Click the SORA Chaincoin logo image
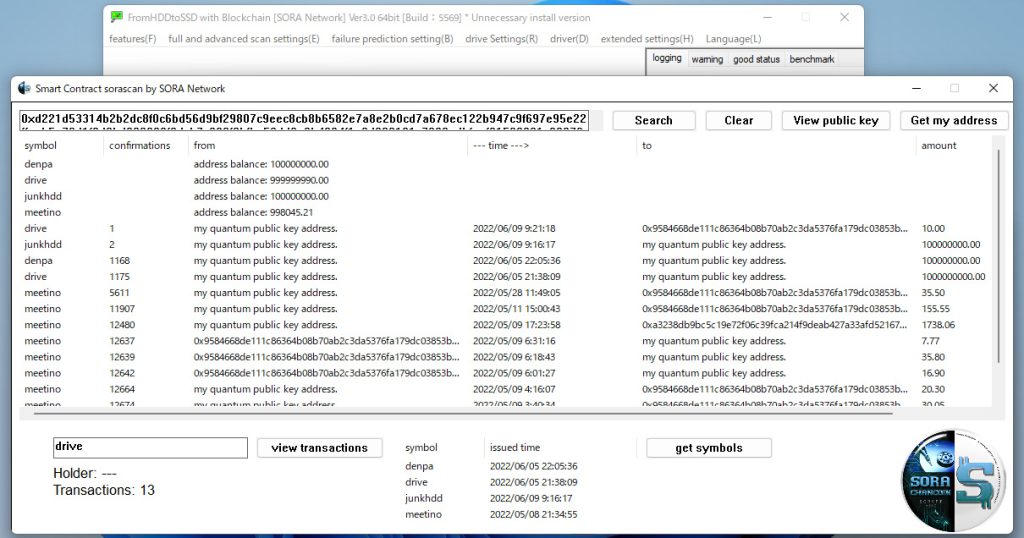 953,480
